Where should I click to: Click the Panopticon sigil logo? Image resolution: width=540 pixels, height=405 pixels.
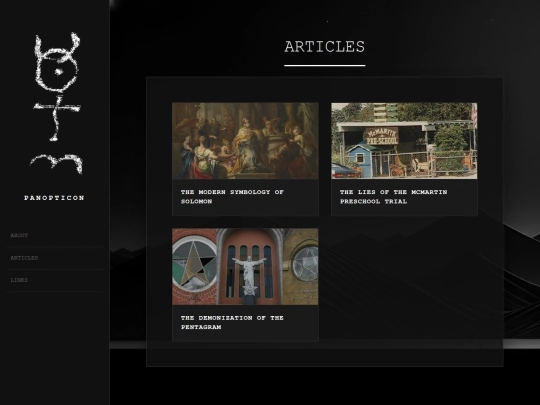coord(57,103)
